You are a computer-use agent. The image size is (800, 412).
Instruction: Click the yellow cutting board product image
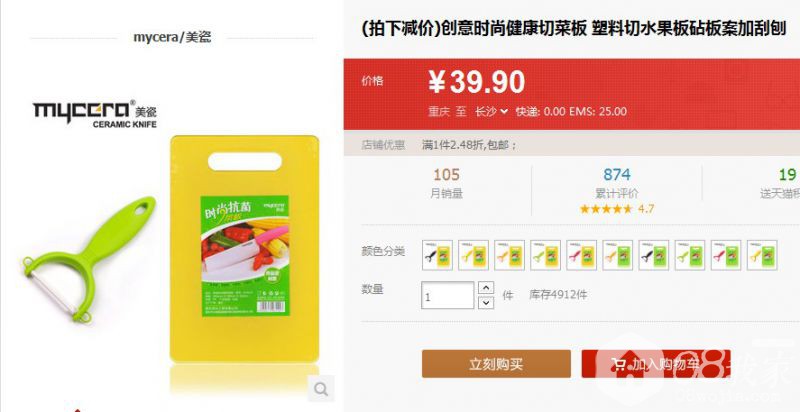(245, 249)
